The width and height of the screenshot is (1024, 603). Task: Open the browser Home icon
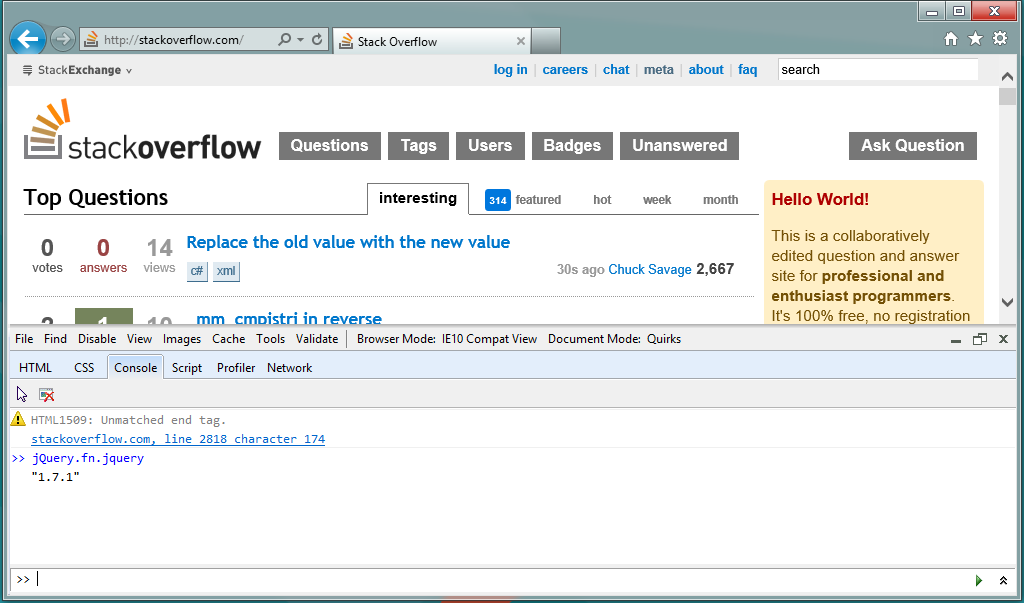click(951, 39)
